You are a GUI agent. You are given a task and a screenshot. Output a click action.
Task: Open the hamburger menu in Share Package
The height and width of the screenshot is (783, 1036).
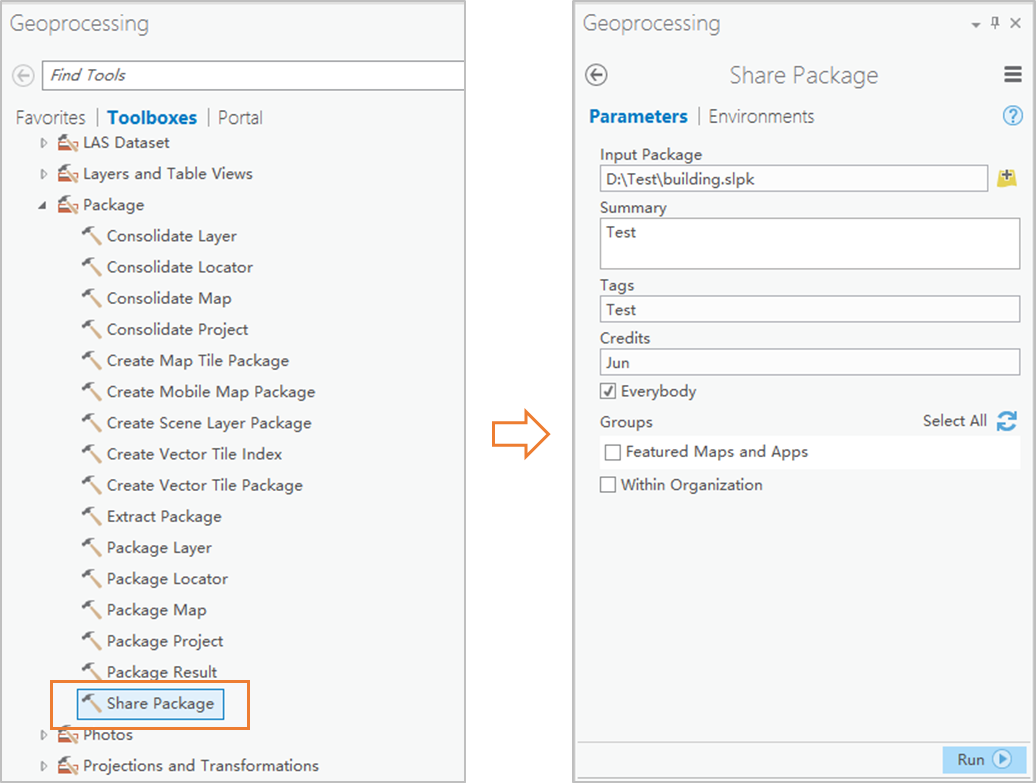1012,76
